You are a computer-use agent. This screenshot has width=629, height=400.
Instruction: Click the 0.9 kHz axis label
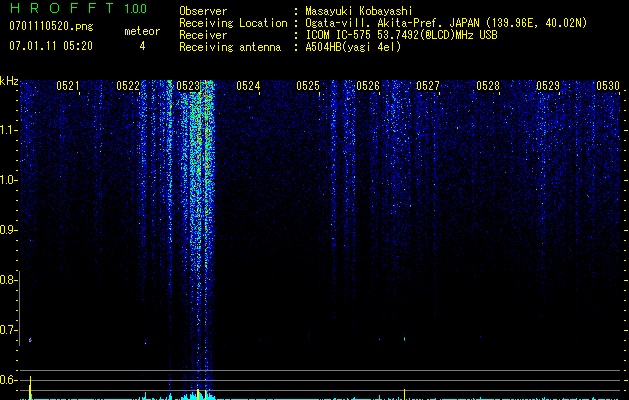tap(8, 230)
